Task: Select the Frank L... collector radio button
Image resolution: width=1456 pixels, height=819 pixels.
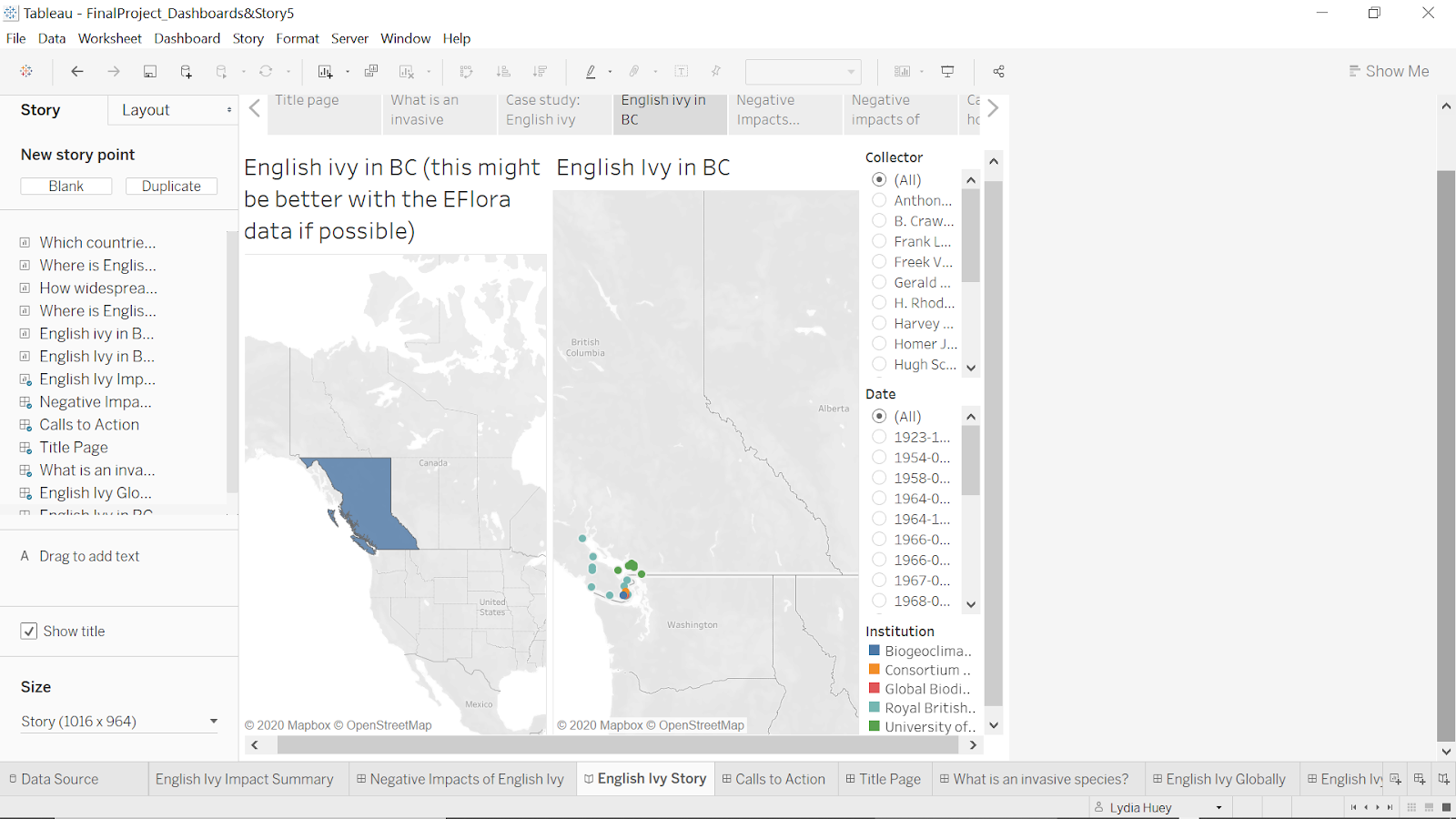Action: click(x=879, y=241)
